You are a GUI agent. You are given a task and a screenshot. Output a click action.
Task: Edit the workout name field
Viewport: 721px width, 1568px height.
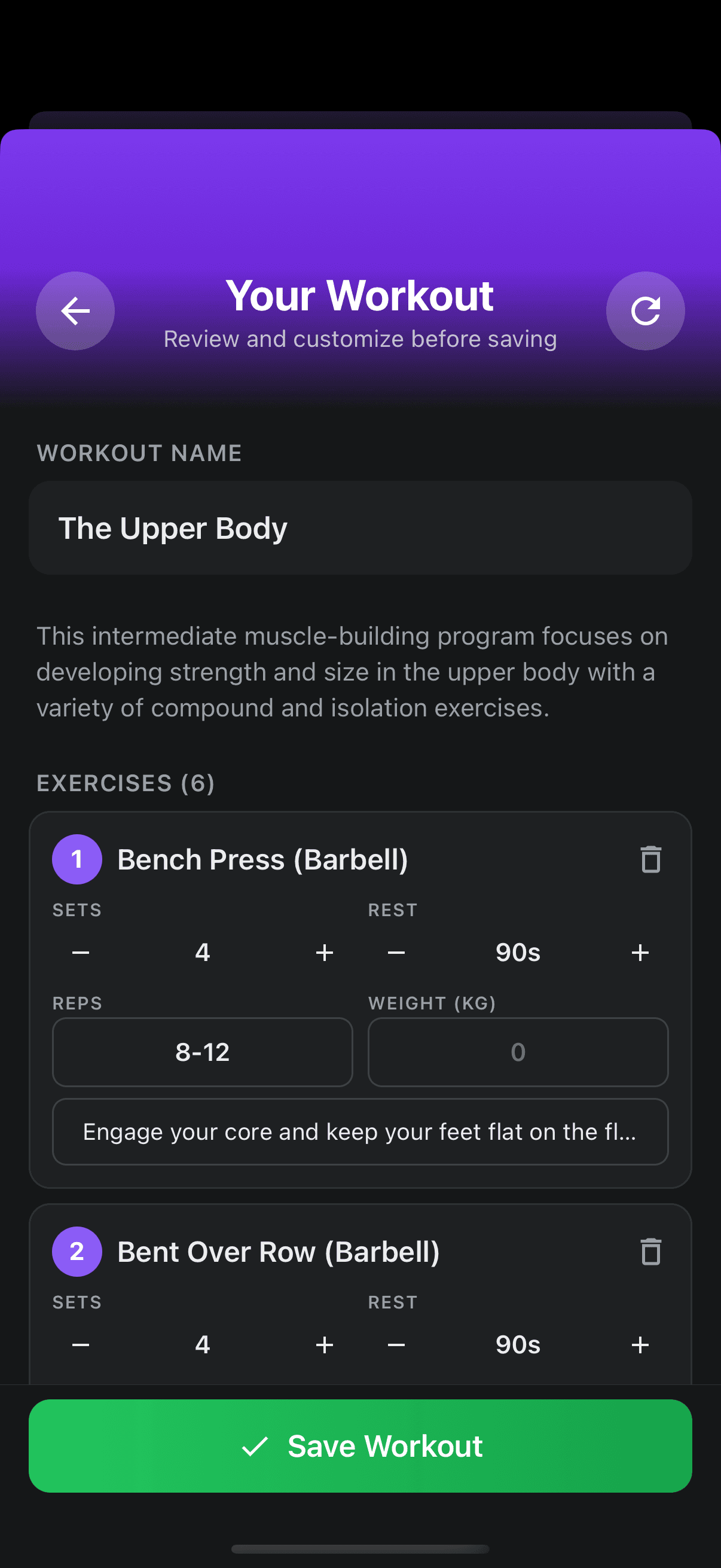(360, 527)
